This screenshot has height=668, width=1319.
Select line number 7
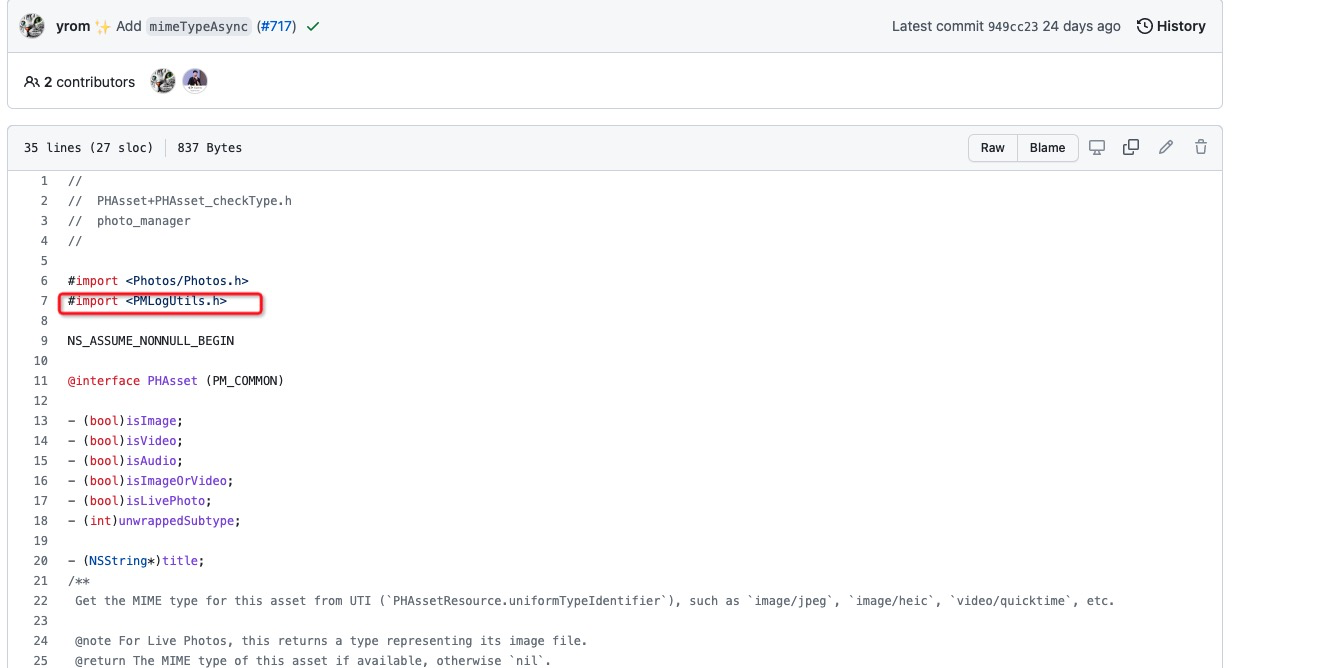[x=44, y=300]
